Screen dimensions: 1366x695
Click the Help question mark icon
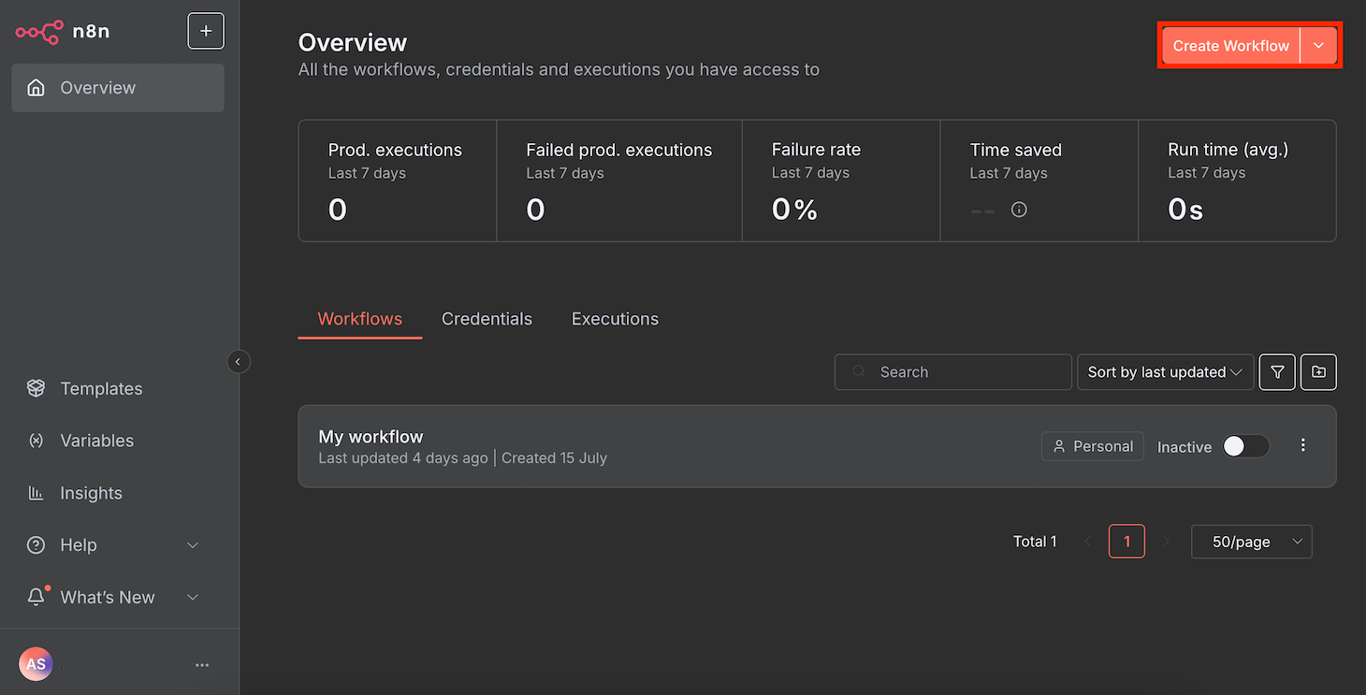36,545
